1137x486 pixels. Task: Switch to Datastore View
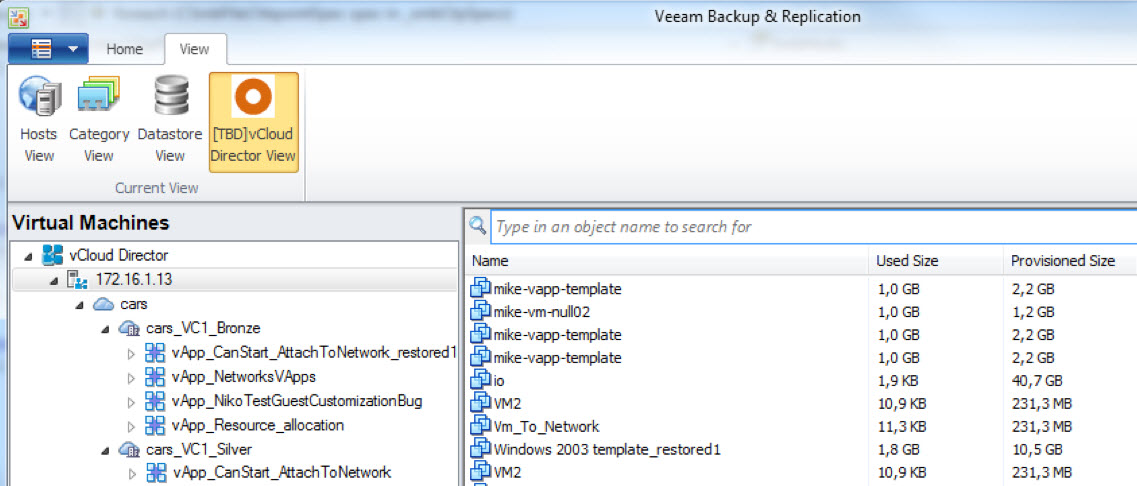tap(170, 121)
